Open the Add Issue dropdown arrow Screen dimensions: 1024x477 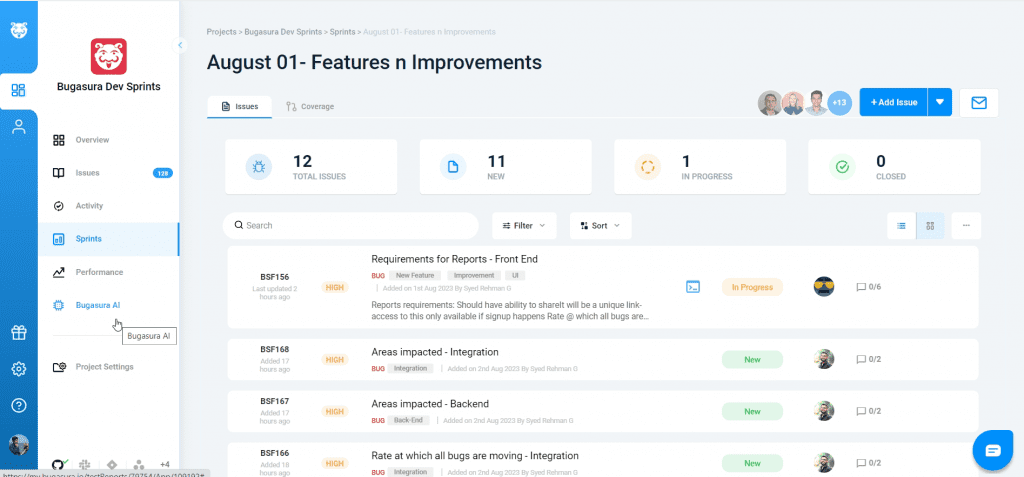click(940, 103)
